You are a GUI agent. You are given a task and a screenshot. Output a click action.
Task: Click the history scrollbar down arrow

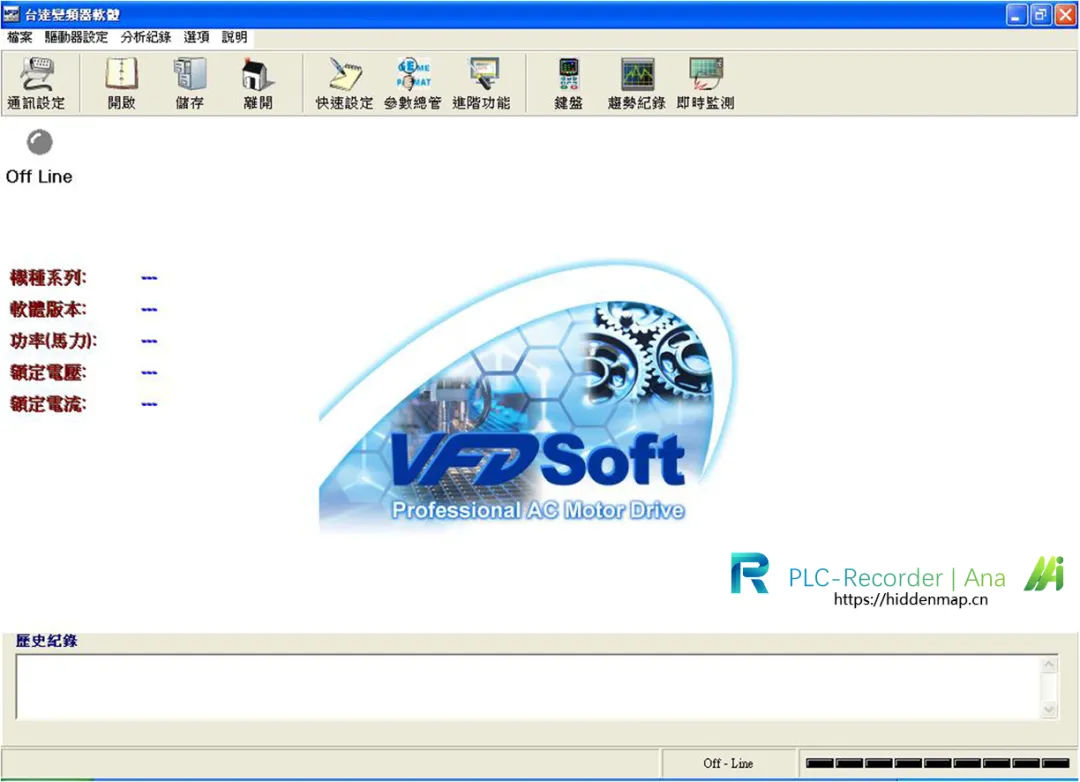[x=1049, y=710]
